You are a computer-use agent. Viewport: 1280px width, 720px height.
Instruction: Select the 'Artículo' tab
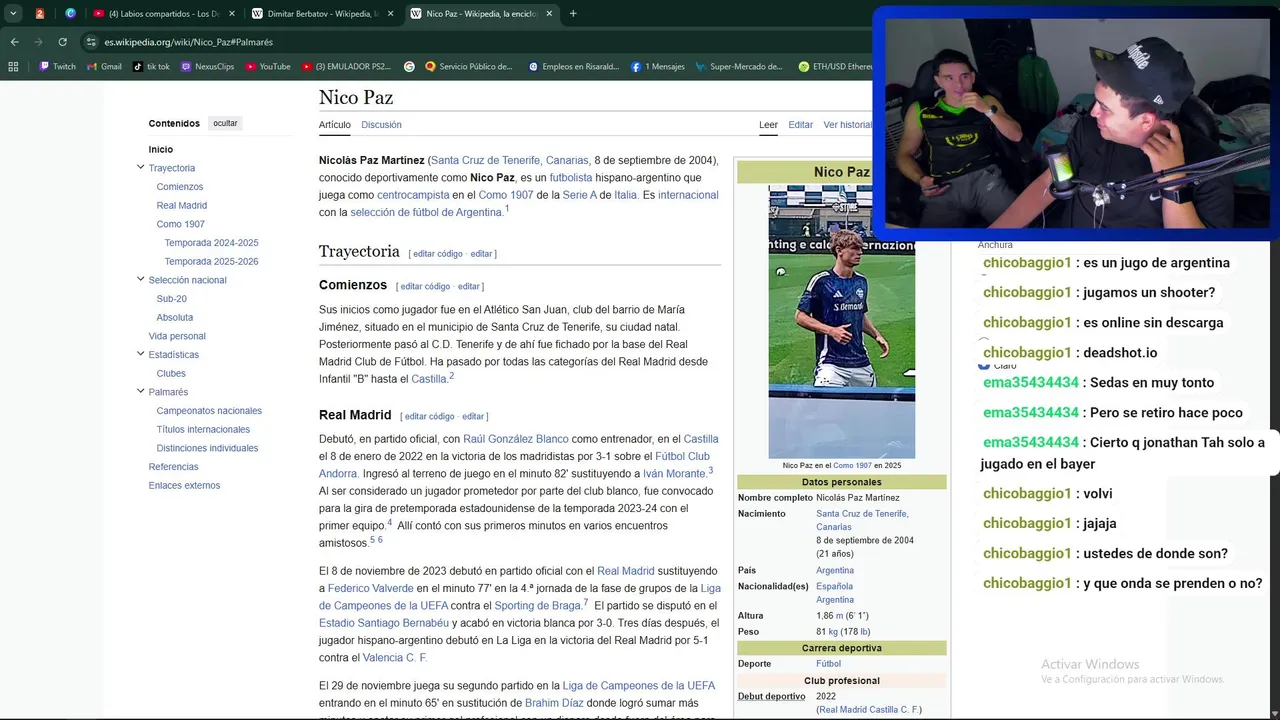(x=335, y=125)
